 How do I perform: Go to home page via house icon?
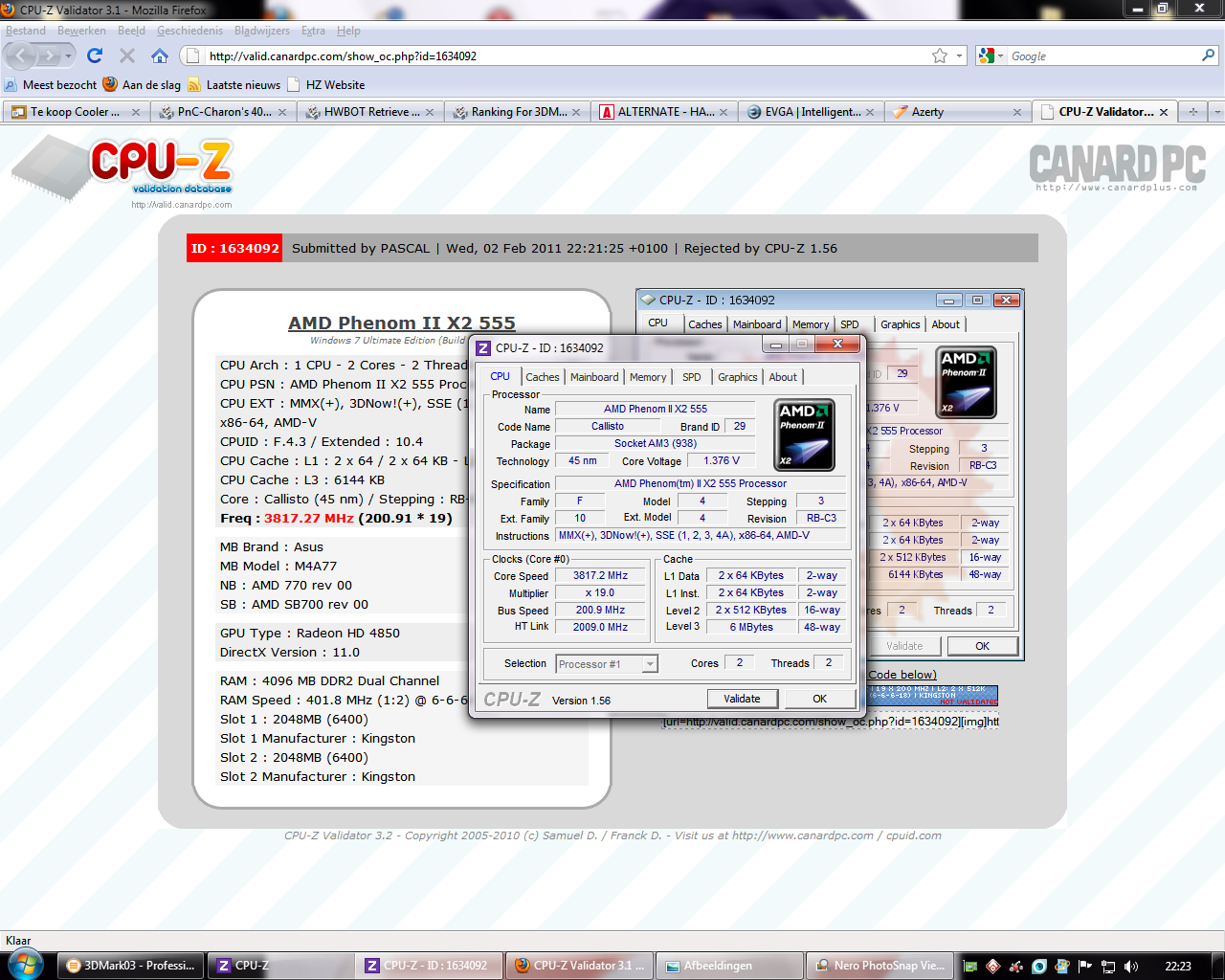coord(160,56)
